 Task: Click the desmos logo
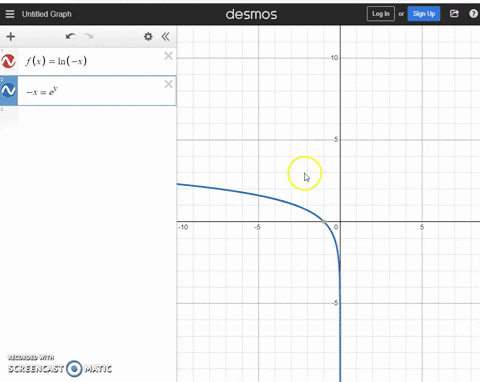tap(251, 14)
